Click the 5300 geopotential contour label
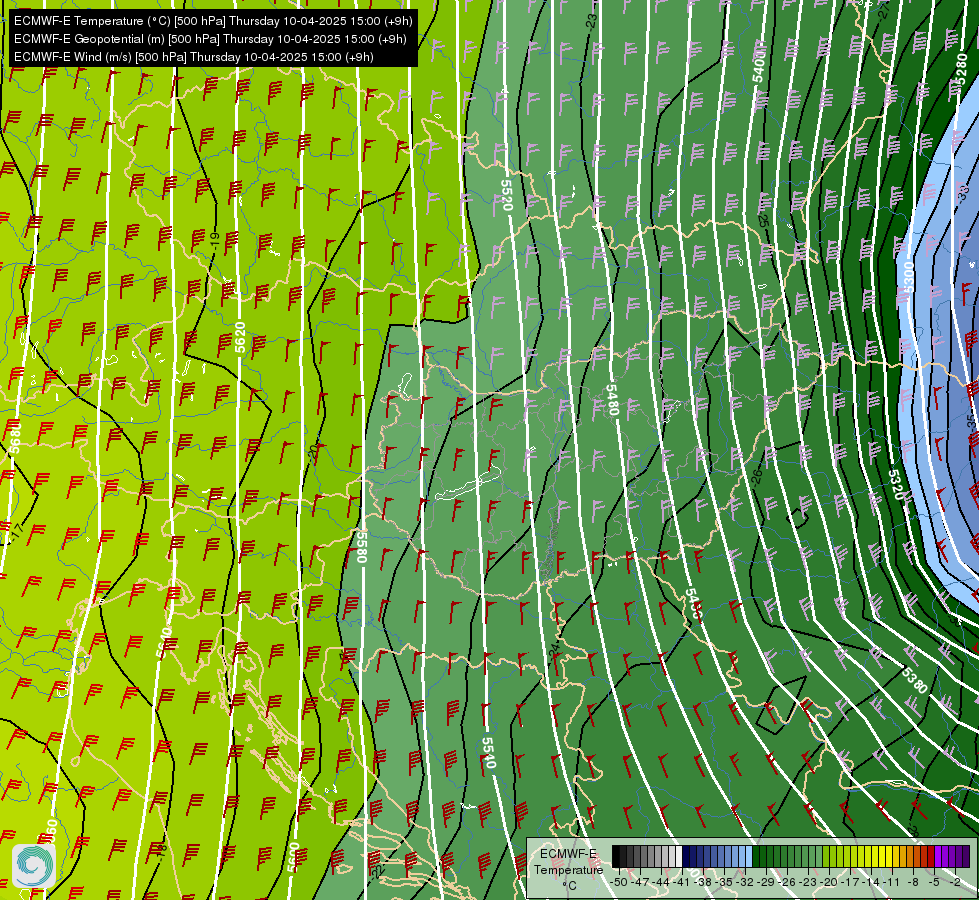Screen dimensions: 979x900 point(908,277)
